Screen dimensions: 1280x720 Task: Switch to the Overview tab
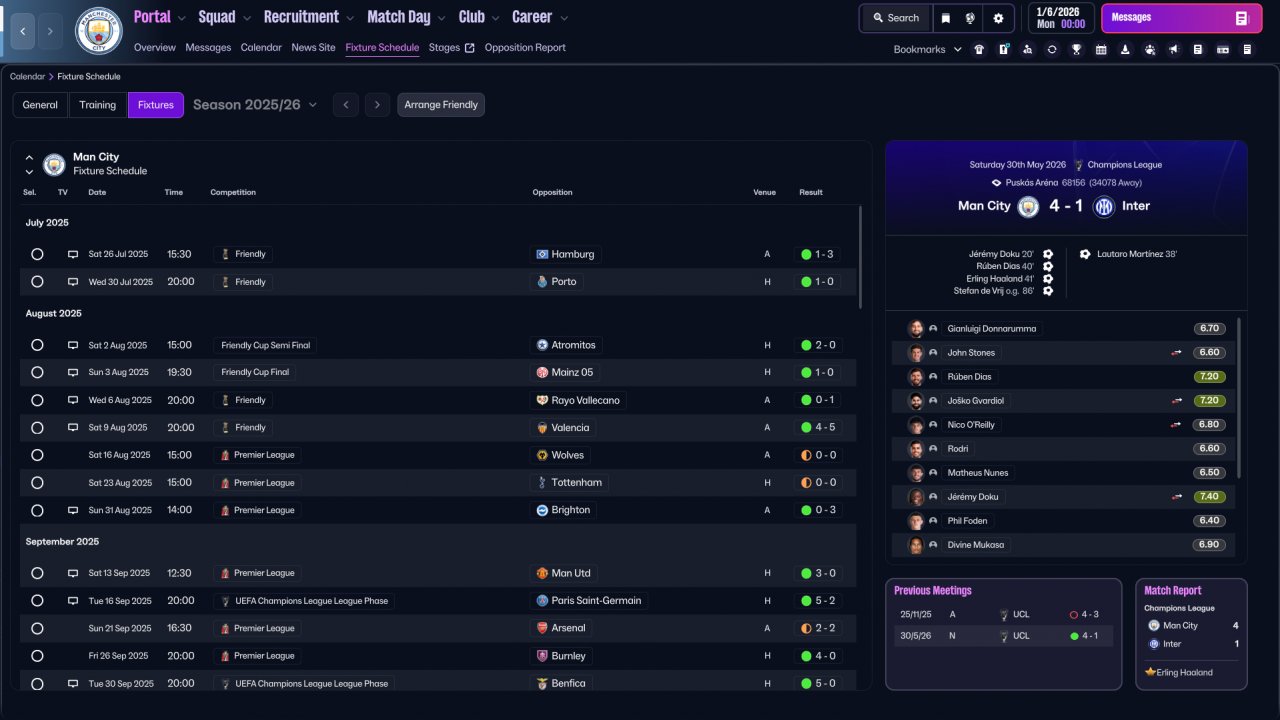click(x=154, y=48)
